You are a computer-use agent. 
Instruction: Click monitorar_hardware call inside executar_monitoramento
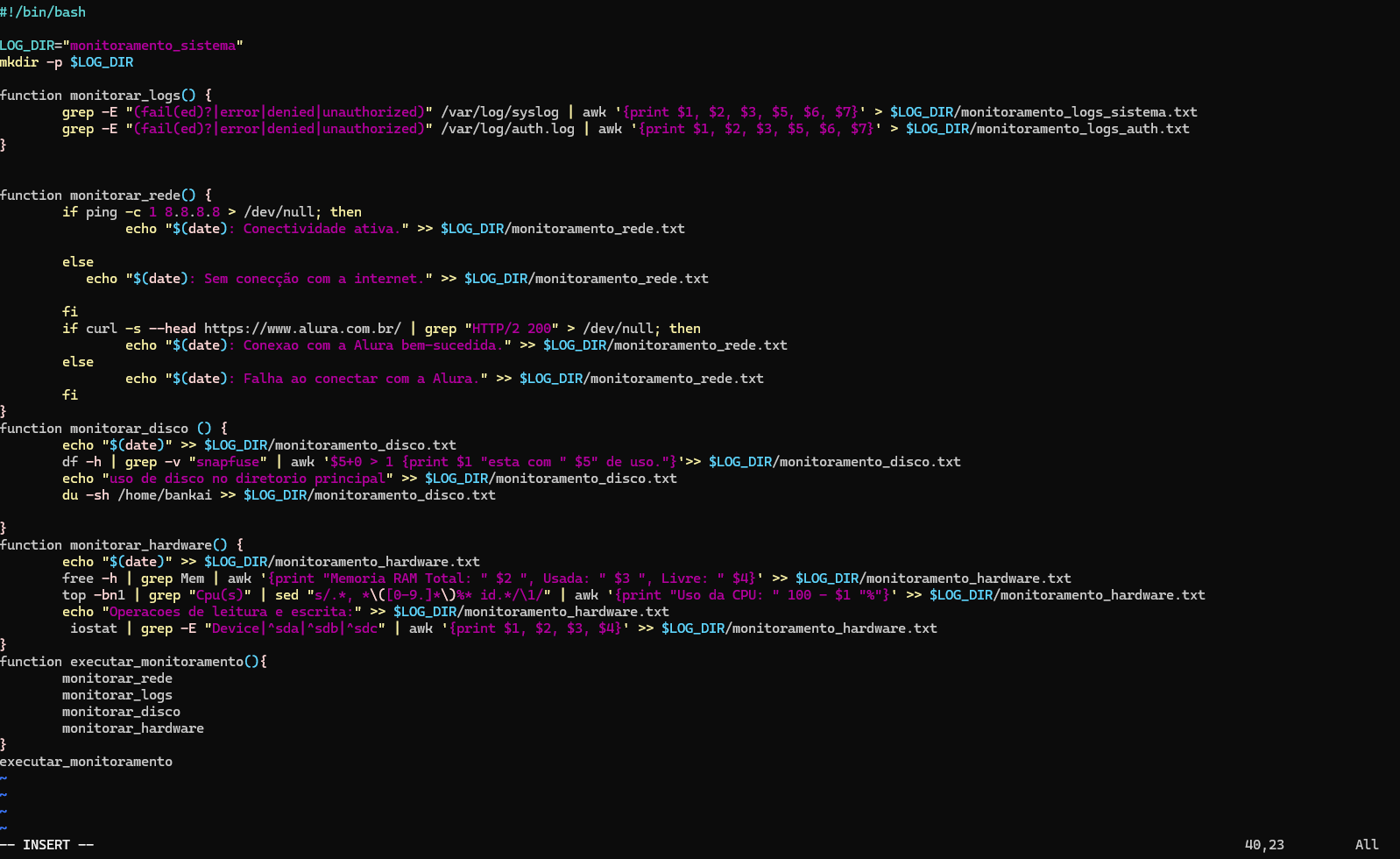(x=133, y=728)
